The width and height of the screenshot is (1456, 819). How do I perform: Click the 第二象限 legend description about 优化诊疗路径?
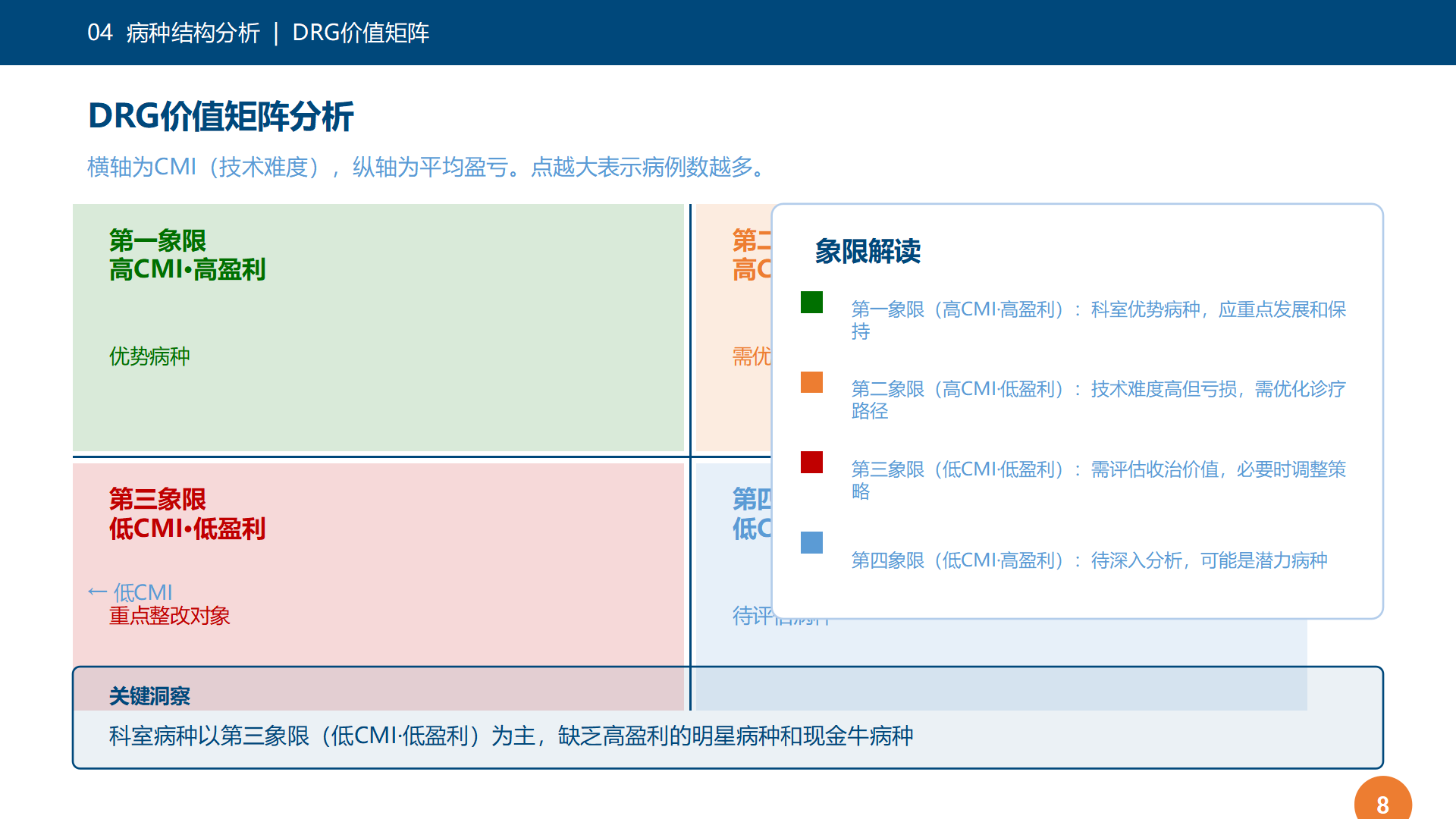click(1098, 400)
